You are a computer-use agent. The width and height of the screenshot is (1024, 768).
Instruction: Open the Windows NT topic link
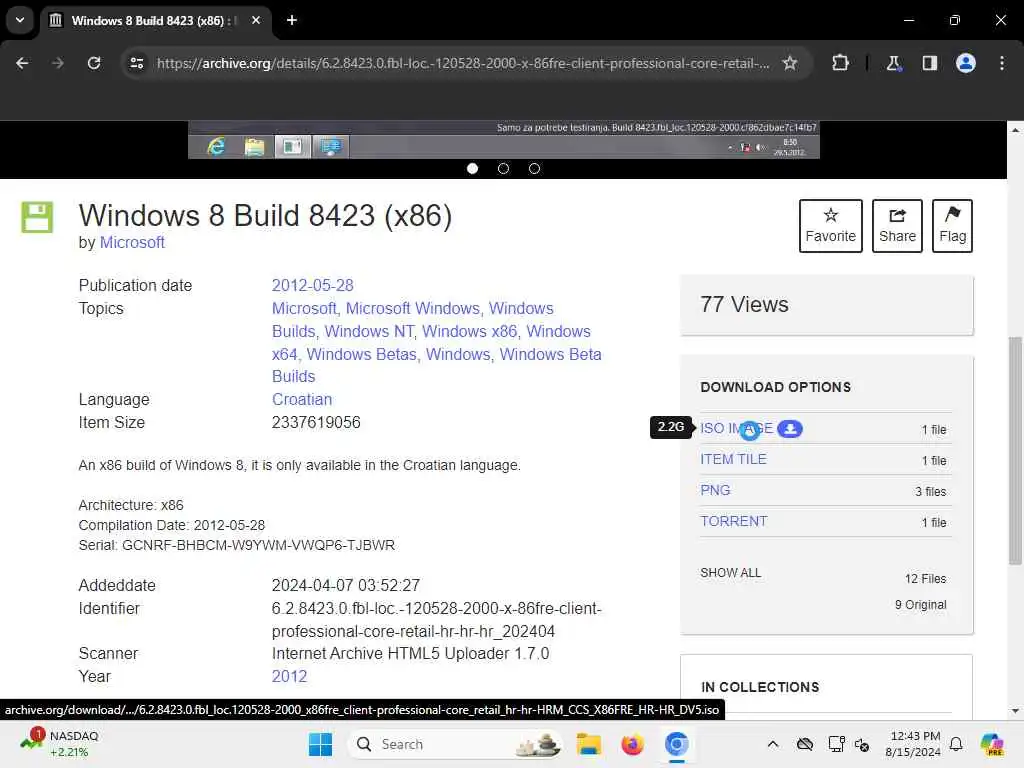point(369,331)
